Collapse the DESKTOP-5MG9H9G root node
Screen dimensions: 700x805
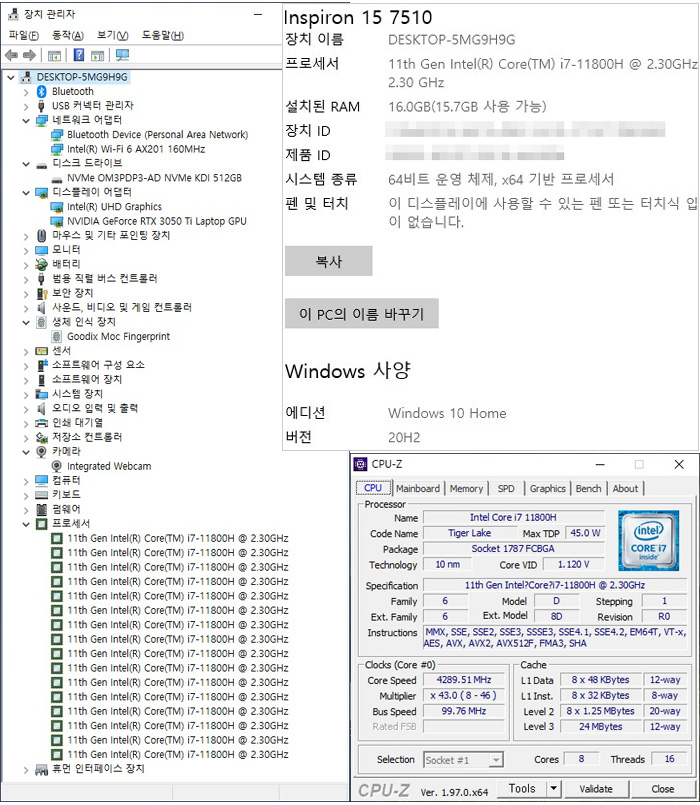point(11,78)
